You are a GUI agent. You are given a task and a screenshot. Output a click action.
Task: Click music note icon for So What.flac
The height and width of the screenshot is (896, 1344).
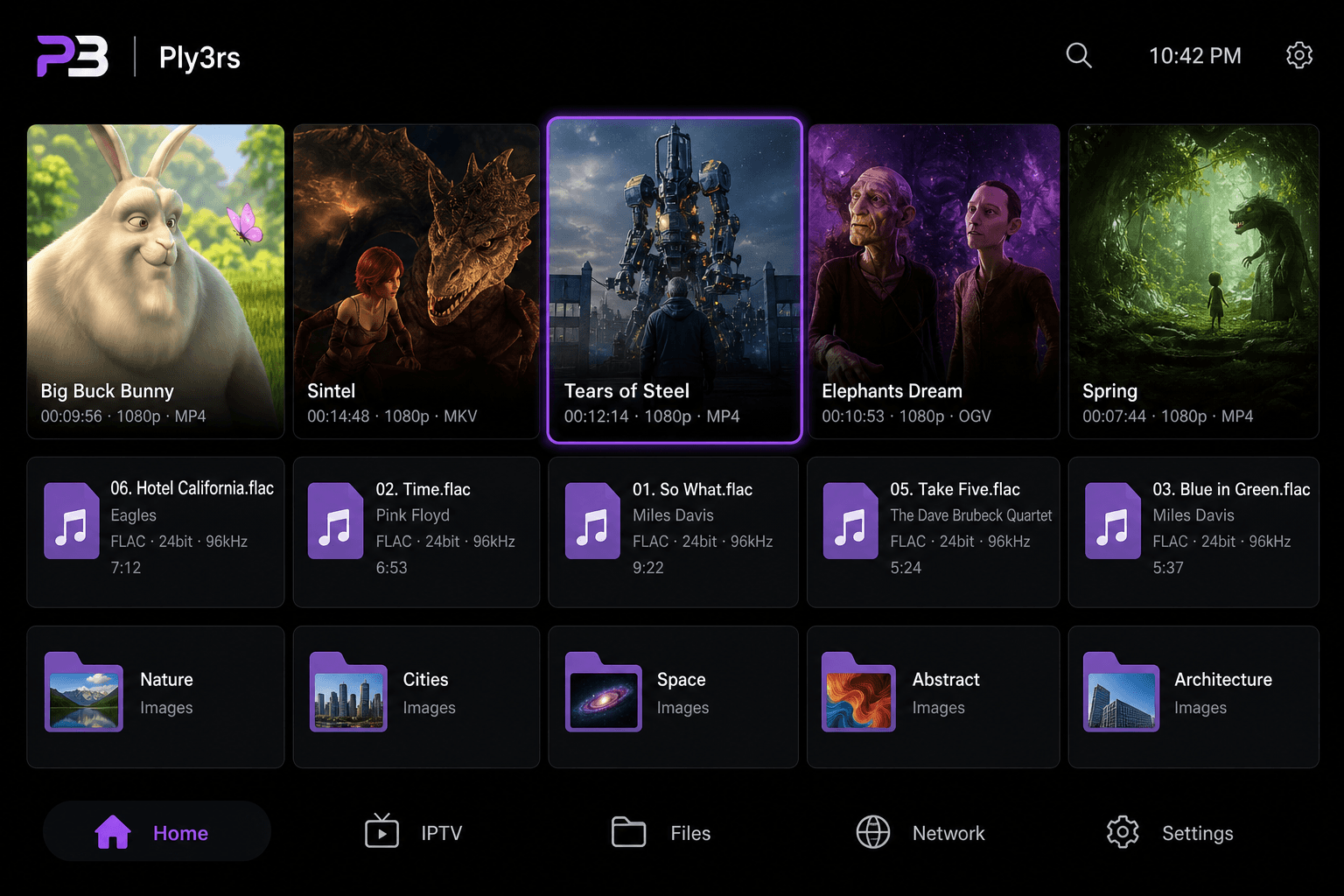point(592,521)
